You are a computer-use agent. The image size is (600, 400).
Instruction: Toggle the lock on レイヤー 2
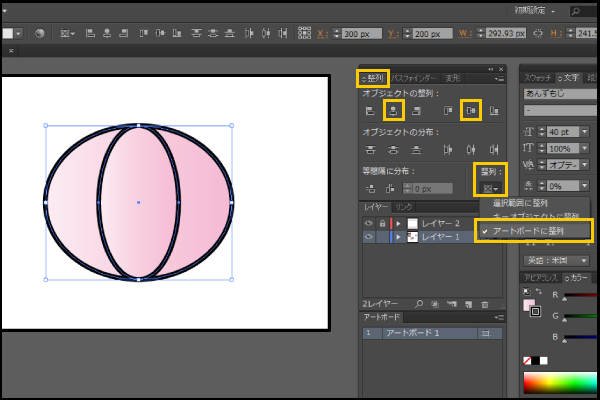pos(380,222)
